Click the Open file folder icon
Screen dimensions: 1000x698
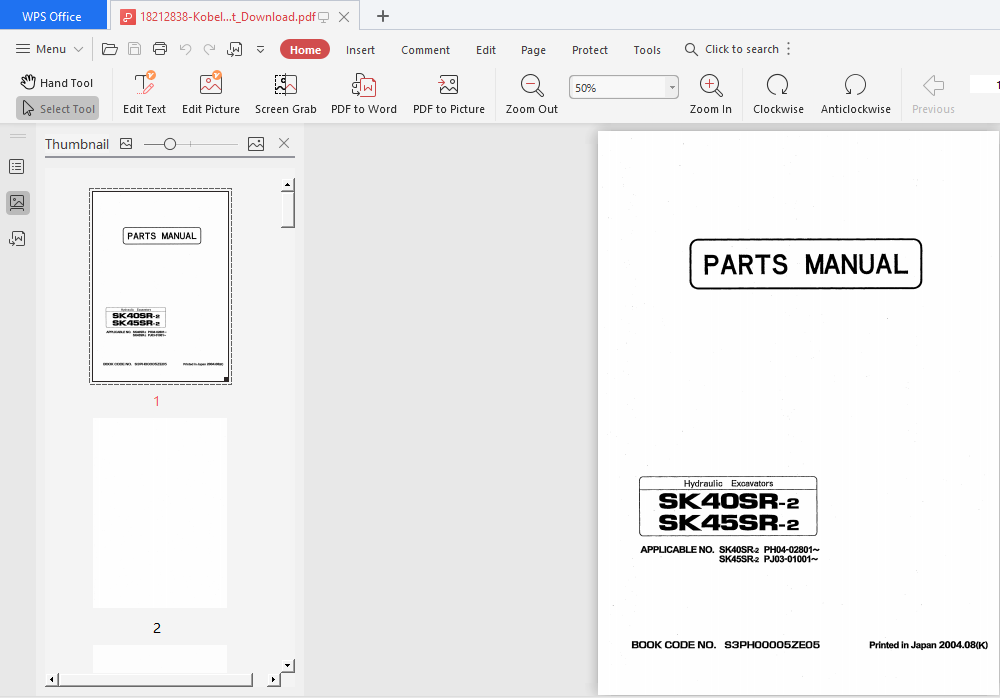click(x=110, y=49)
